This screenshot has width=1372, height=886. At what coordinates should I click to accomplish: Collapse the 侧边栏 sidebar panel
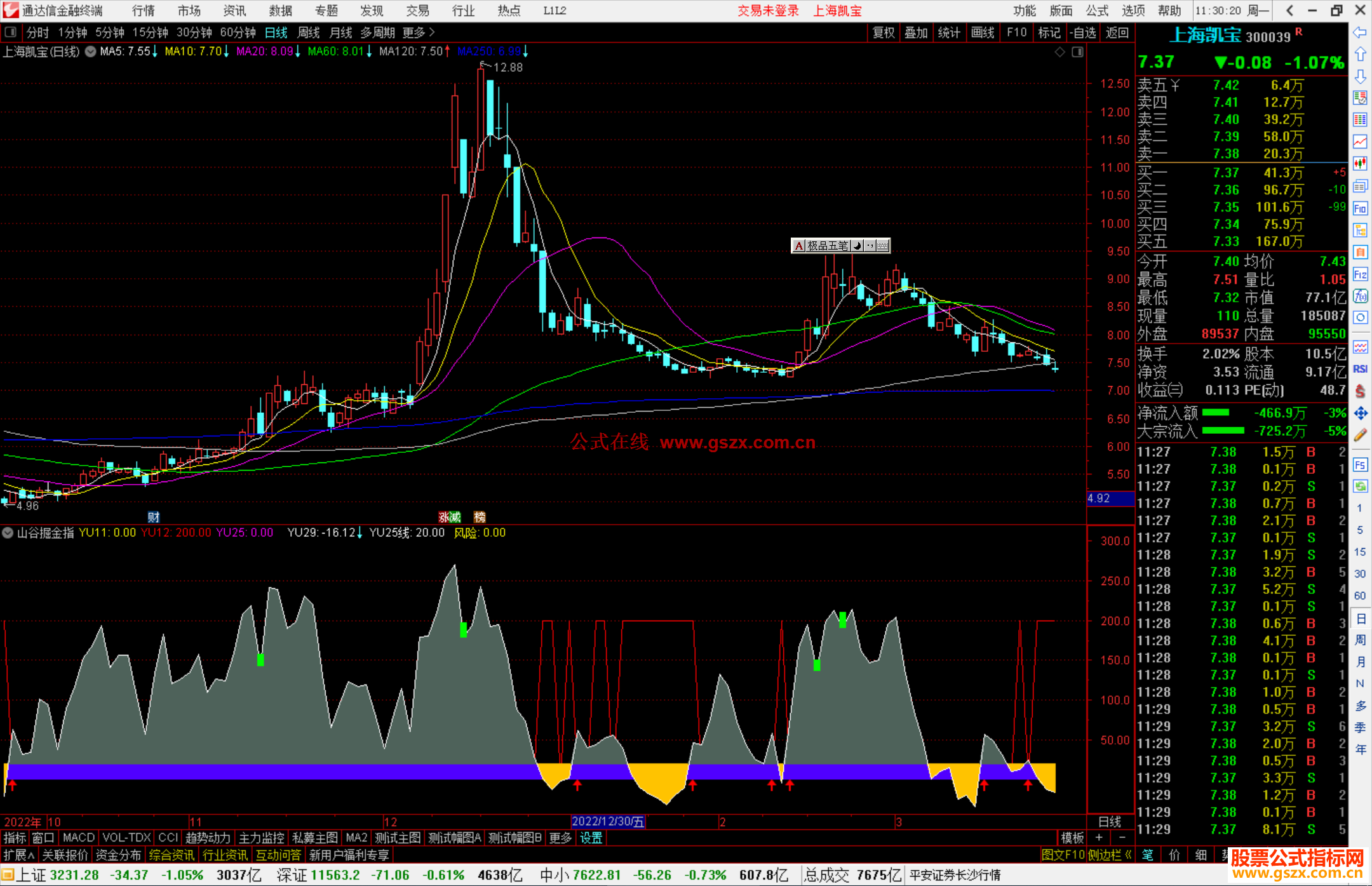1111,855
